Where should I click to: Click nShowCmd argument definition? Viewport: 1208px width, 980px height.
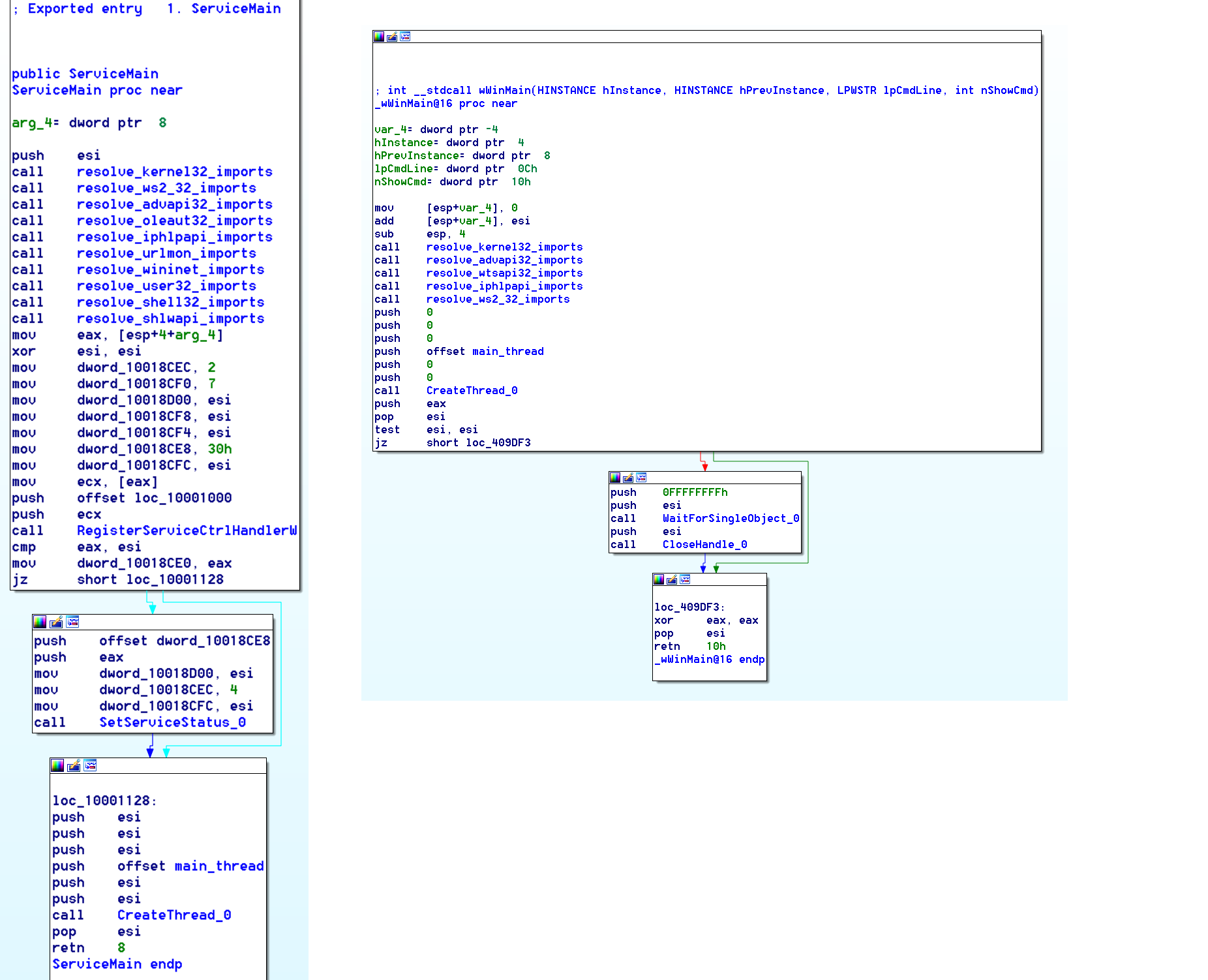[453, 181]
